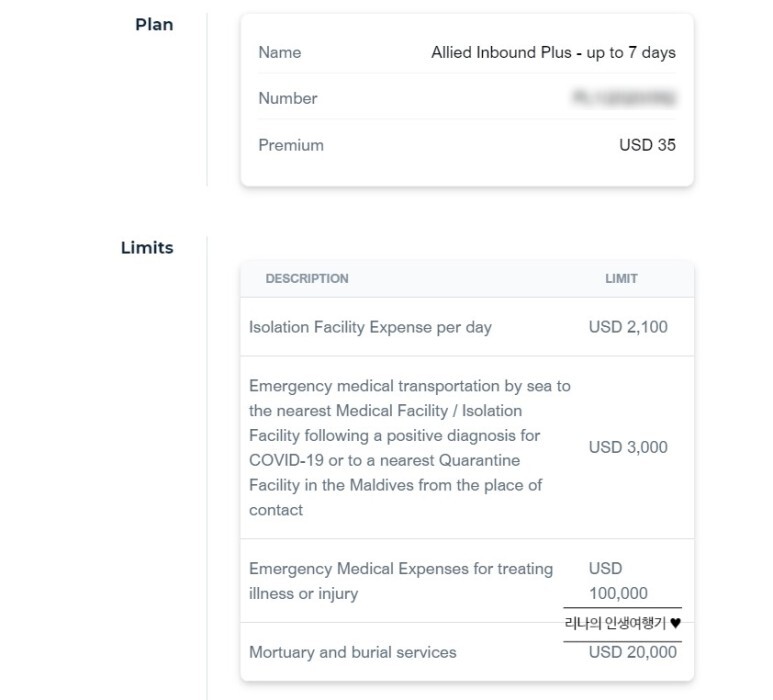The image size is (773, 700).
Task: Click the Limits section heading
Action: click(147, 247)
